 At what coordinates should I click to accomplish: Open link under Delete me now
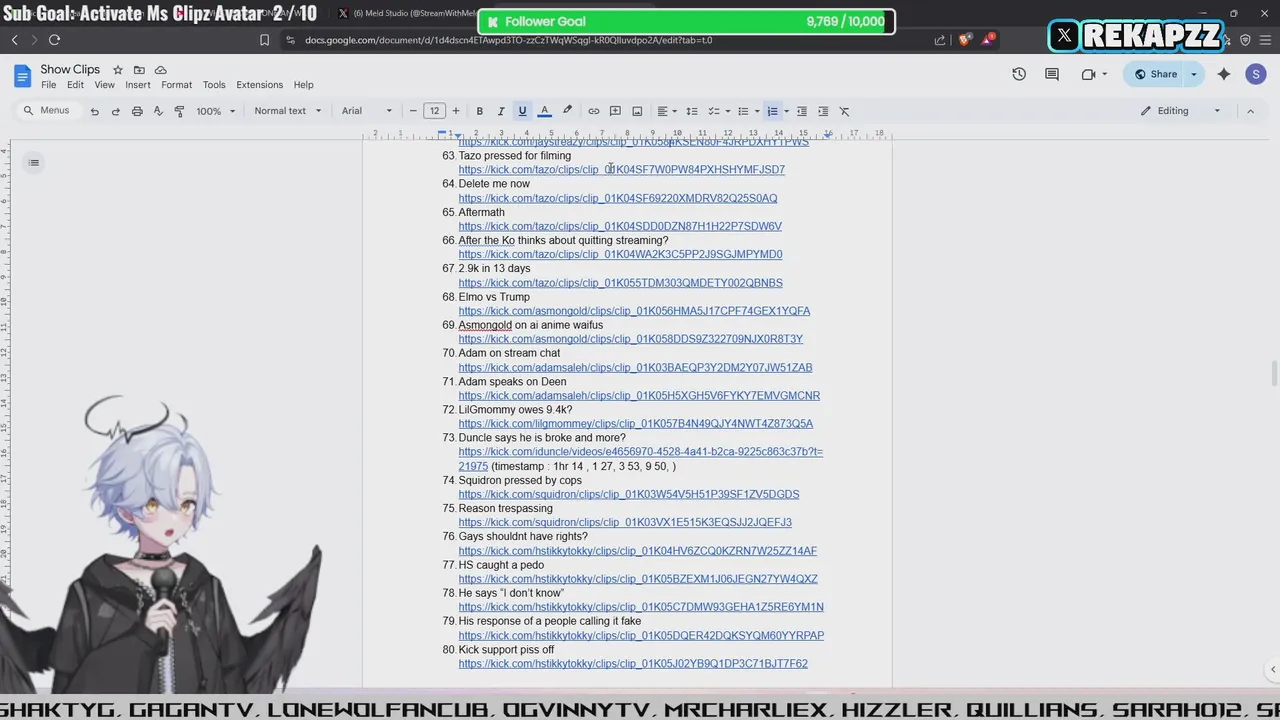click(x=618, y=198)
